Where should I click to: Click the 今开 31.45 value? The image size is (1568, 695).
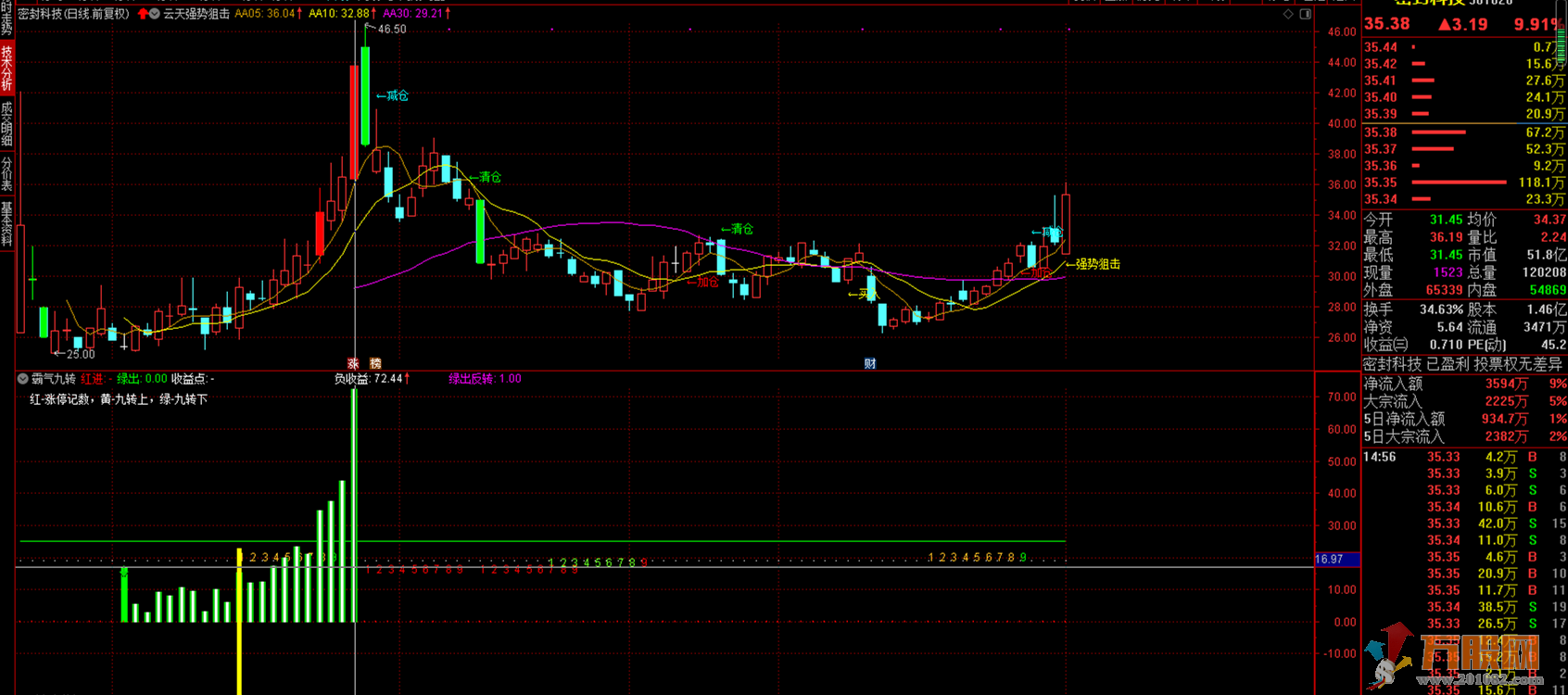click(x=1446, y=220)
